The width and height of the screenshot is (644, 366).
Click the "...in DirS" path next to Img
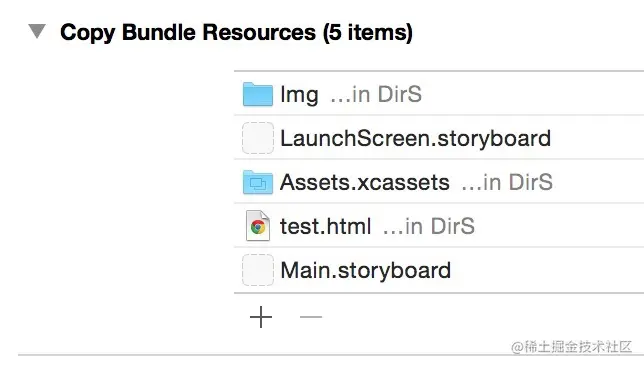376,94
